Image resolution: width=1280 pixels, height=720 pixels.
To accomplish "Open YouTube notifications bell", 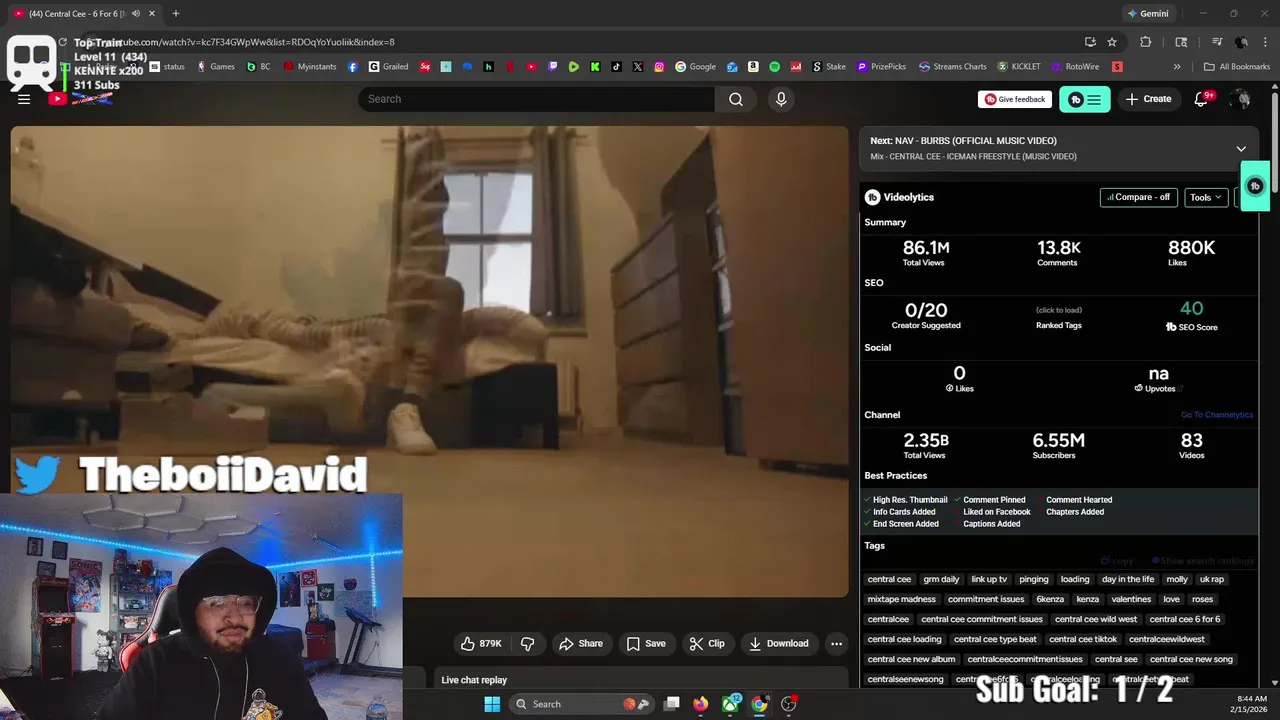I will [x=1202, y=99].
